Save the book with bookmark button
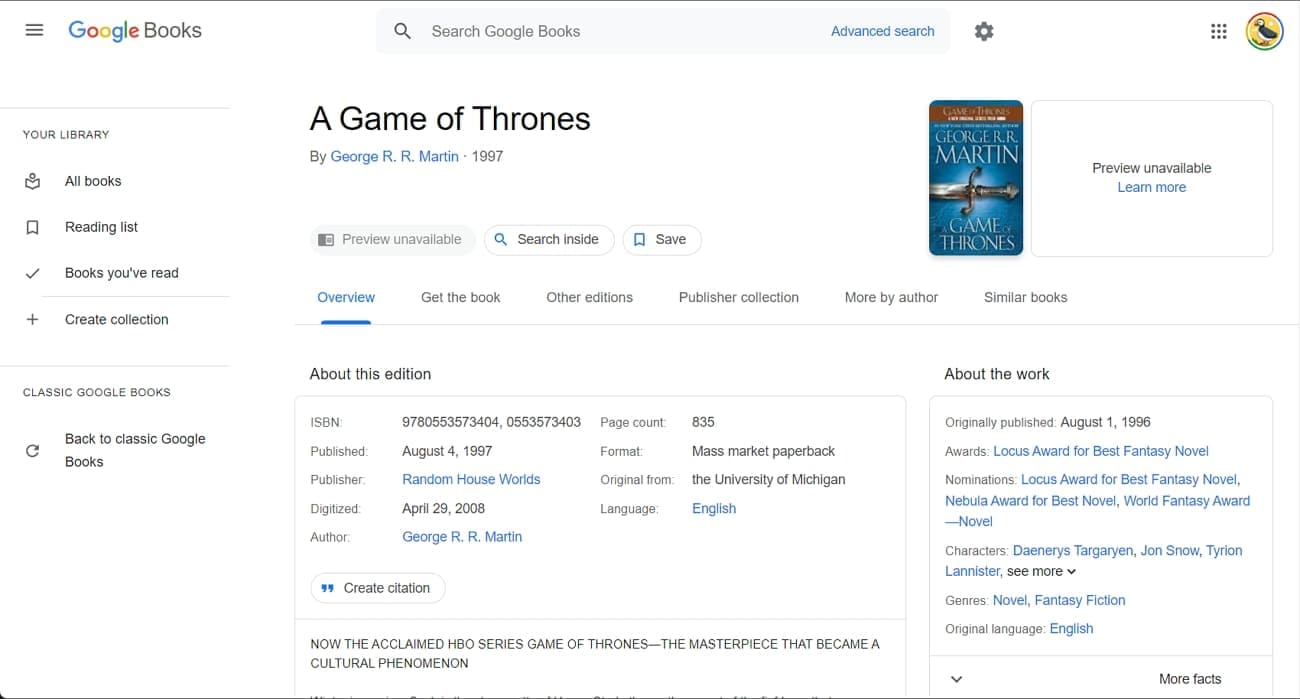Screen dimensions: 1300x699 [x=661, y=240]
